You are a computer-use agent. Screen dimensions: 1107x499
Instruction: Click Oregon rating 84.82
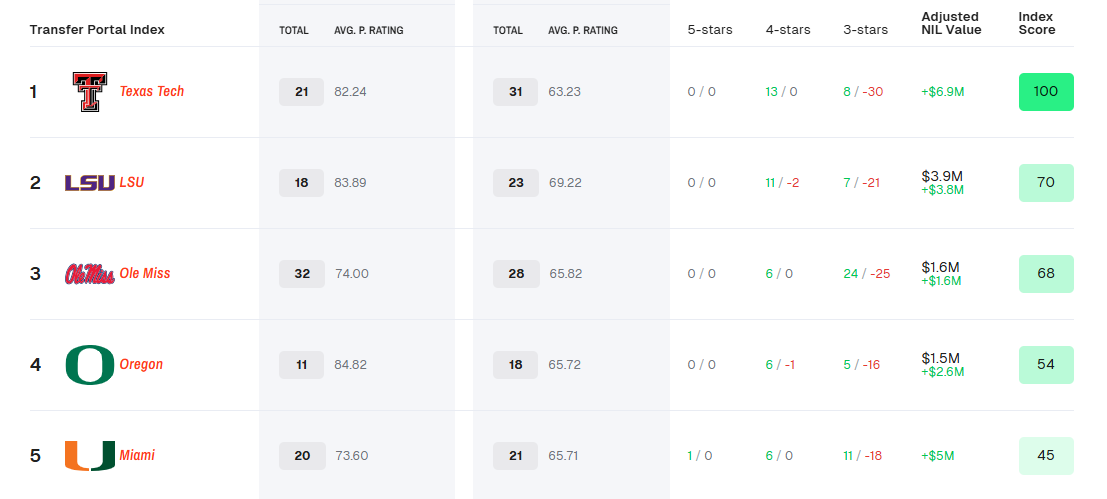(x=350, y=365)
